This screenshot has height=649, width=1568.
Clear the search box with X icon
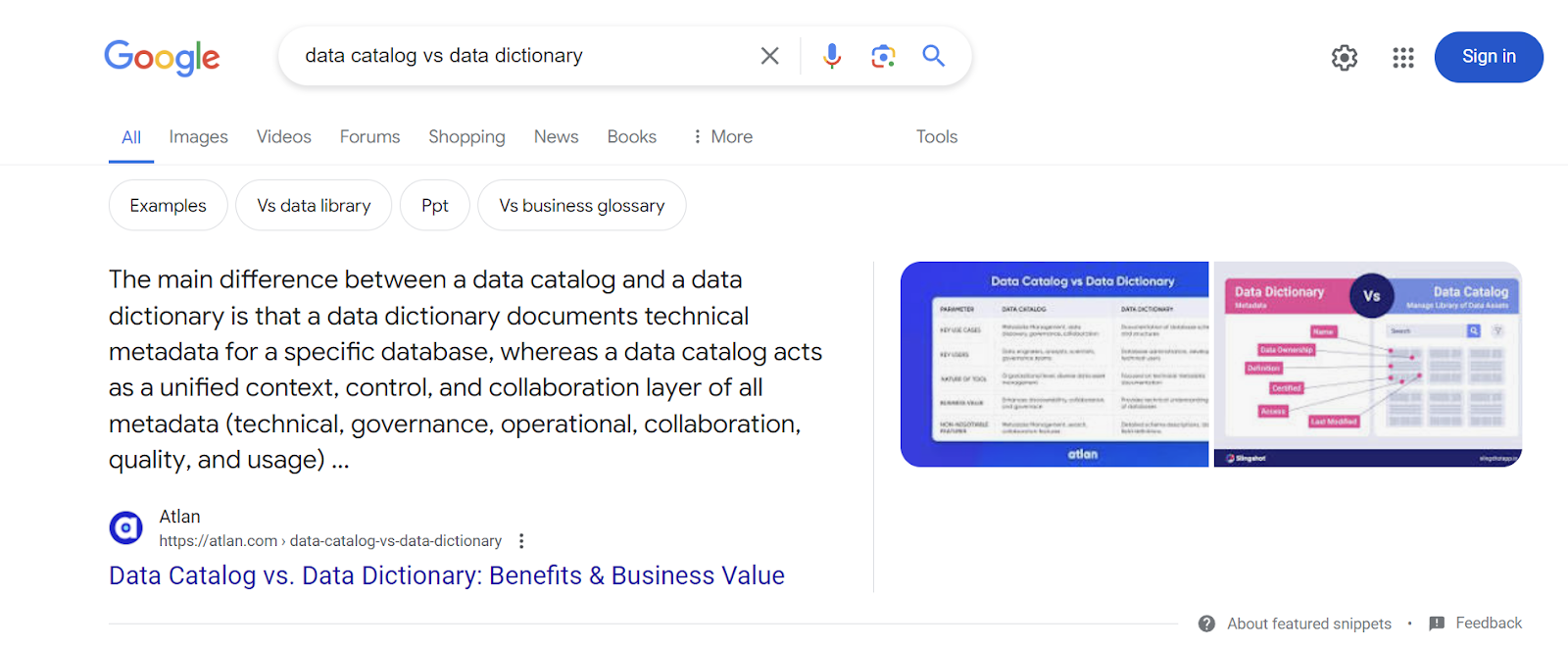(770, 56)
